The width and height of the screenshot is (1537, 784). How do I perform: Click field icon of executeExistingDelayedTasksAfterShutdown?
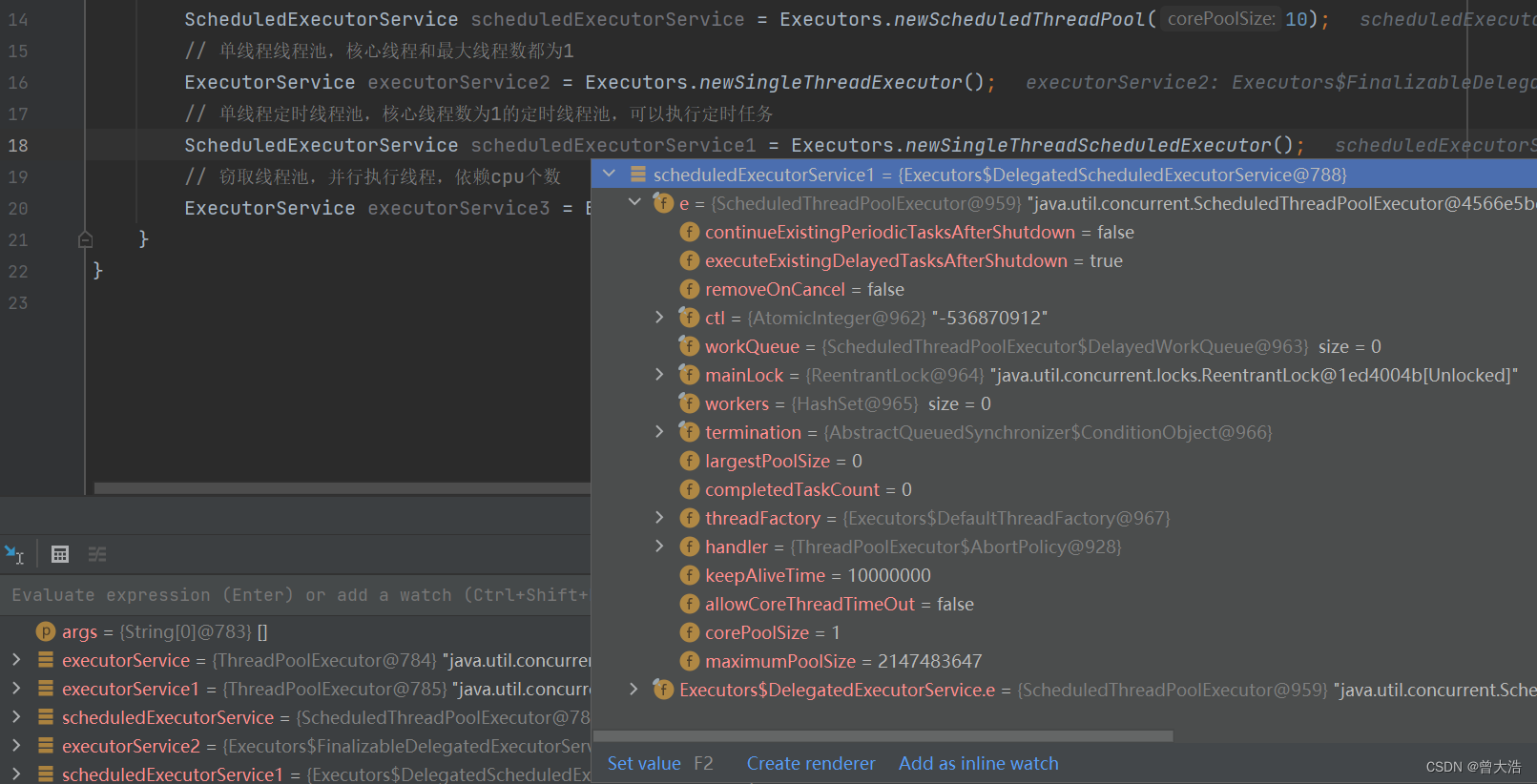point(689,260)
